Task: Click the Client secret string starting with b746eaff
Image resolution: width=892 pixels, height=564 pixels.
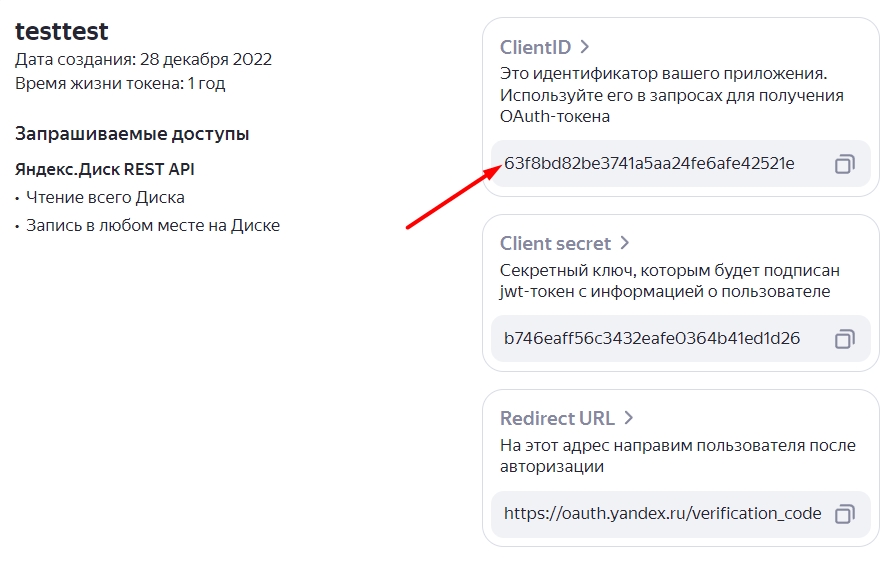Action: [652, 339]
